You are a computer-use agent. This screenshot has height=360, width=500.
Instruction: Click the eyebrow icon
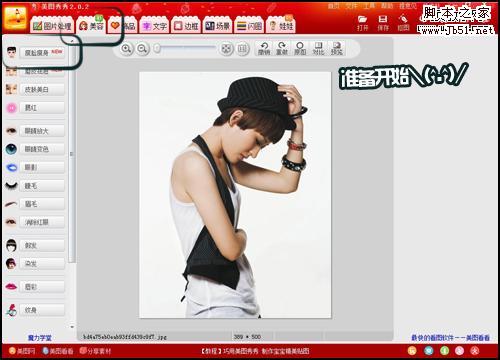point(11,203)
